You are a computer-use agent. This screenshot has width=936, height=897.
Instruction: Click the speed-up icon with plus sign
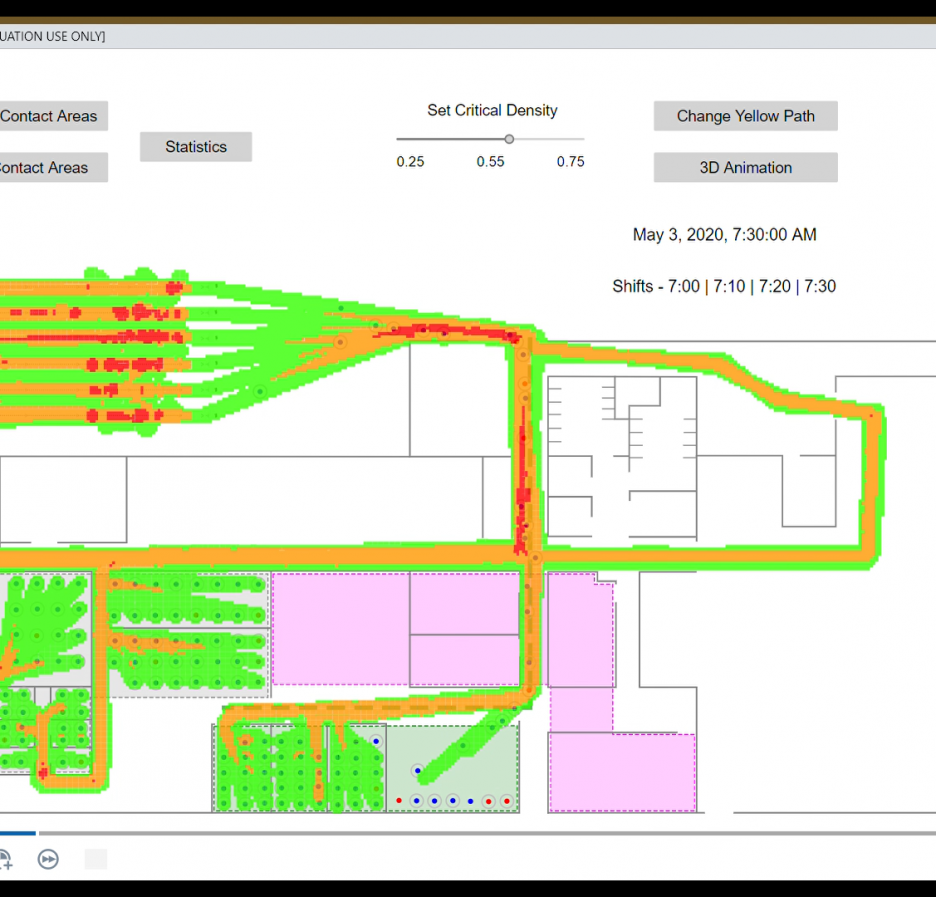click(5, 859)
